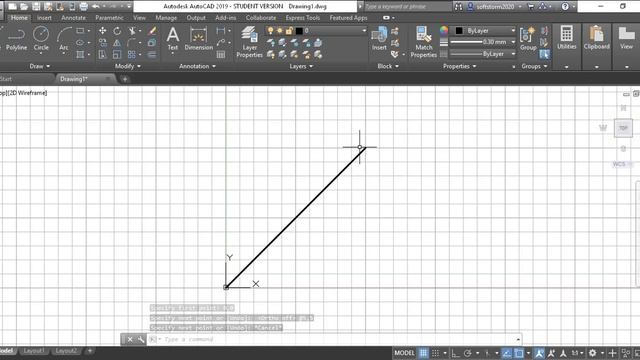Click the Erase tool icon
The width and height of the screenshot is (640, 360).
pyautogui.click(x=152, y=31)
